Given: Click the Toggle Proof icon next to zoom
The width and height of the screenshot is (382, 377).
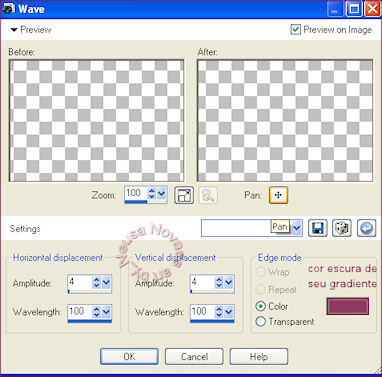Looking at the screenshot, I should click(x=208, y=195).
